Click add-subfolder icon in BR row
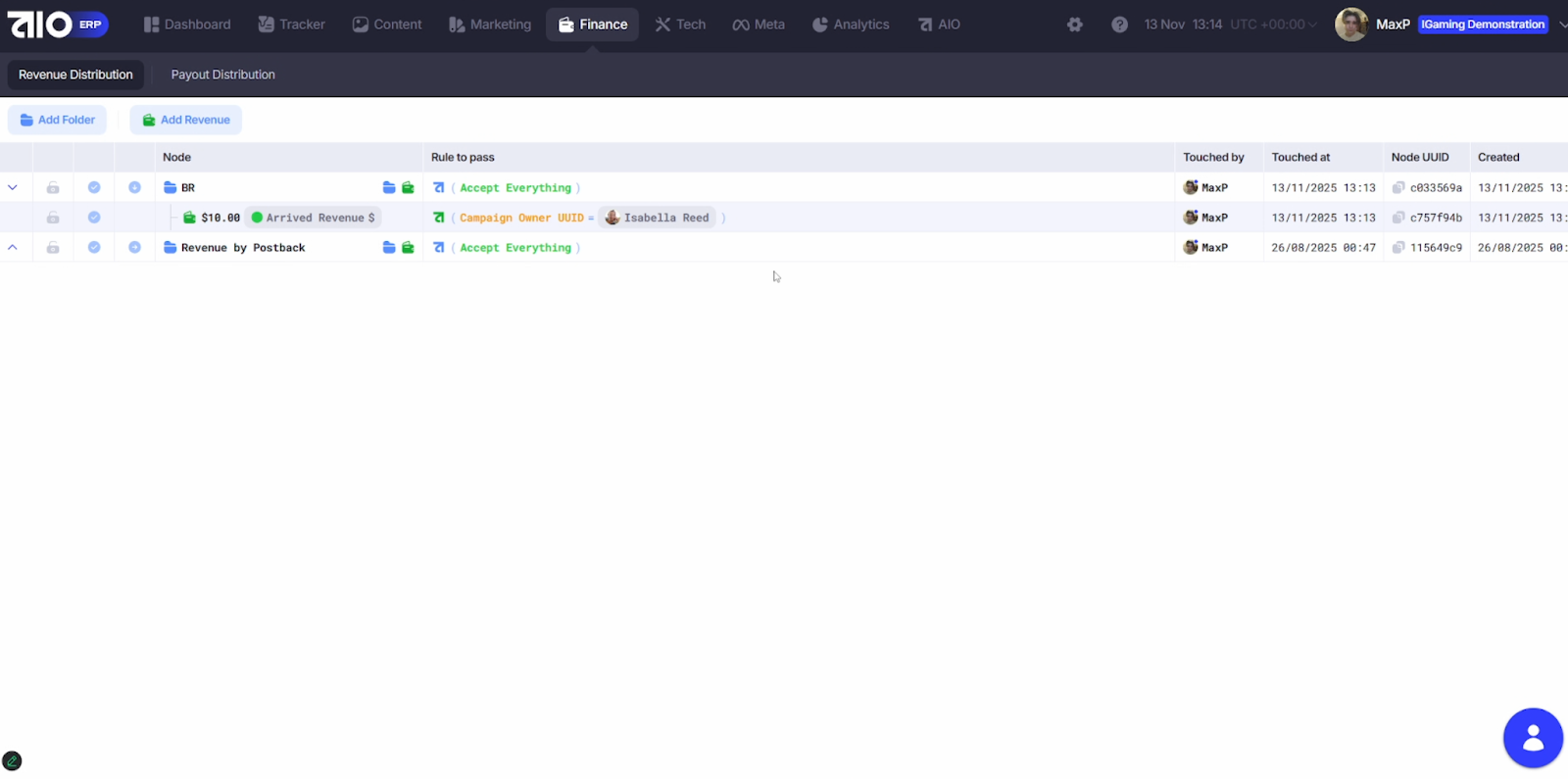Image resolution: width=1568 pixels, height=779 pixels. point(389,188)
